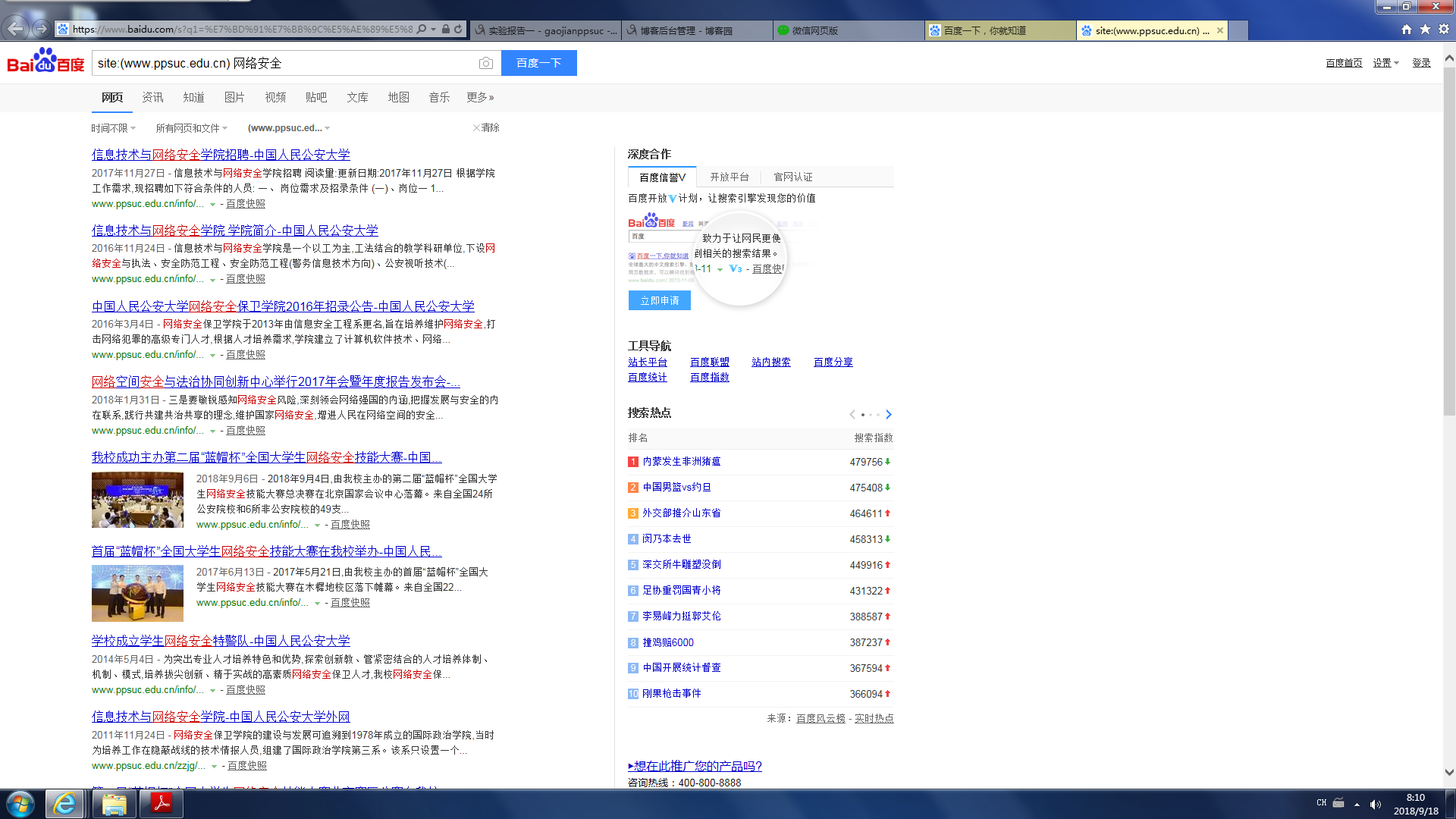Click the 立即申请 button
1456x819 pixels.
[659, 300]
